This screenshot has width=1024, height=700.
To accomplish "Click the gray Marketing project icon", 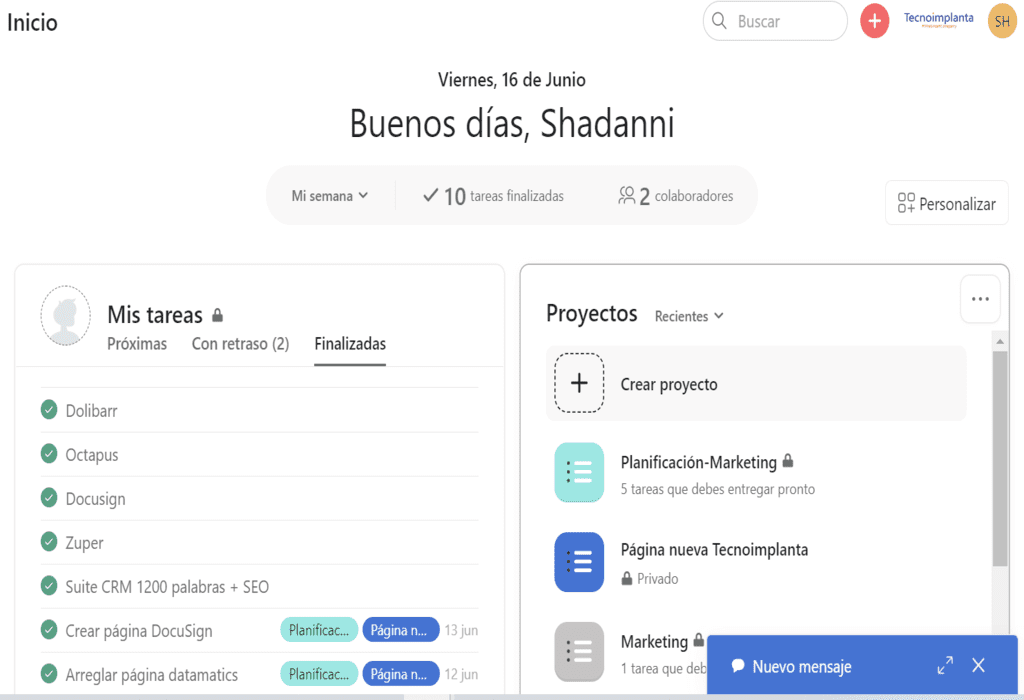I will click(579, 651).
